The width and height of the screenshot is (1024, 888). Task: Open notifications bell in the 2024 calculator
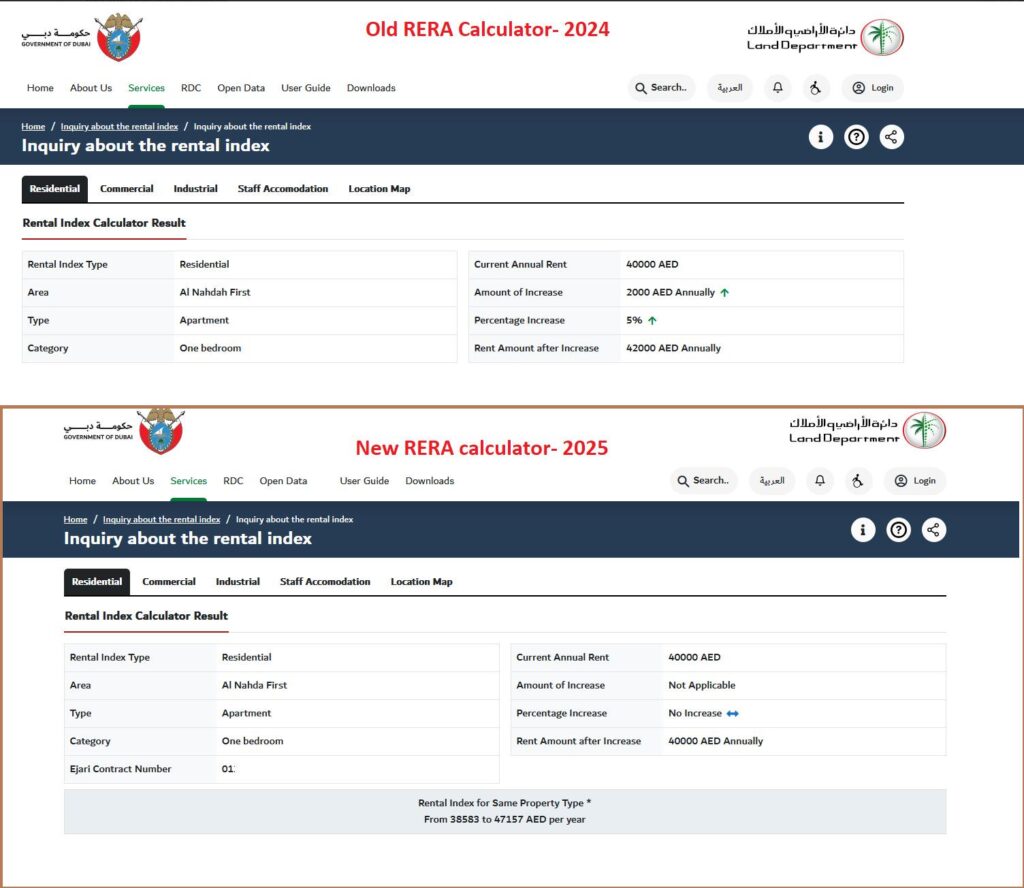pyautogui.click(x=778, y=87)
